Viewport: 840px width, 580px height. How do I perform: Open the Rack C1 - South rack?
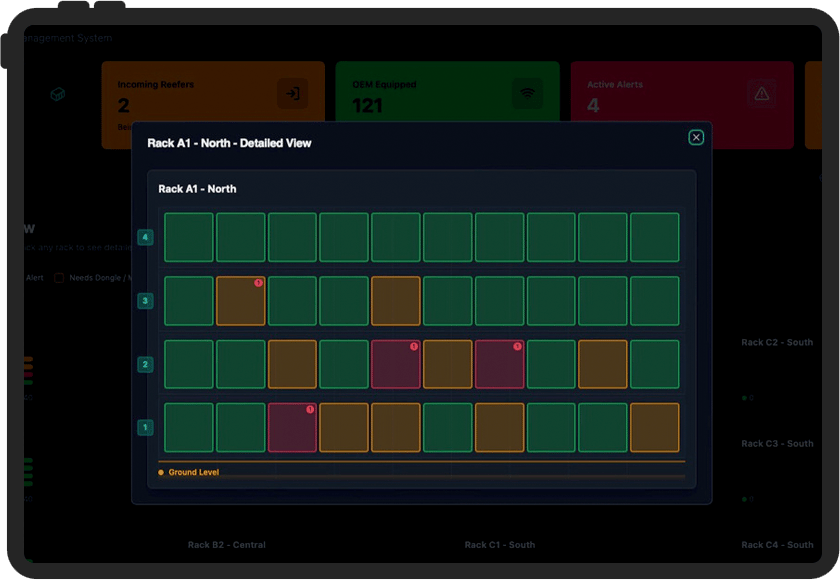[499, 545]
